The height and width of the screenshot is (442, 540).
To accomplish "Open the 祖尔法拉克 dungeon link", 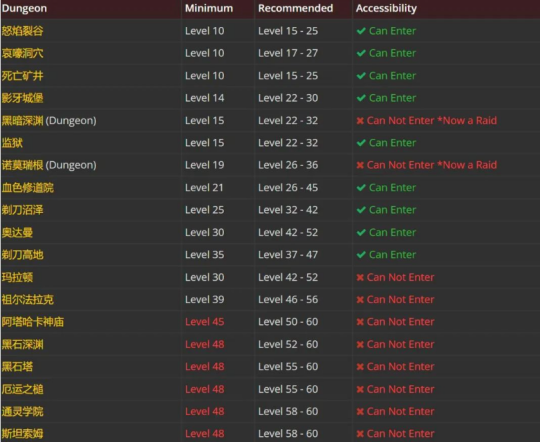I will (x=28, y=300).
